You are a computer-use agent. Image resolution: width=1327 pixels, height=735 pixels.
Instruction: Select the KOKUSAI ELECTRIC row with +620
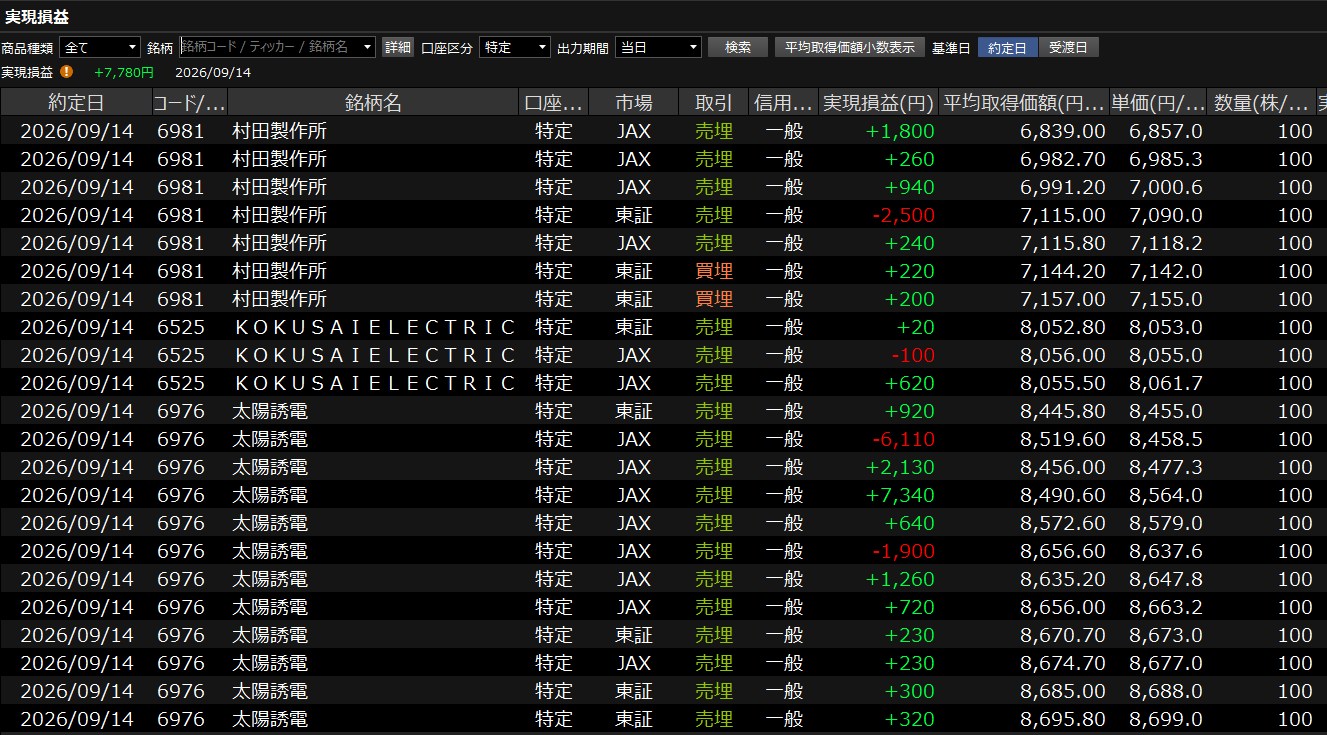663,383
